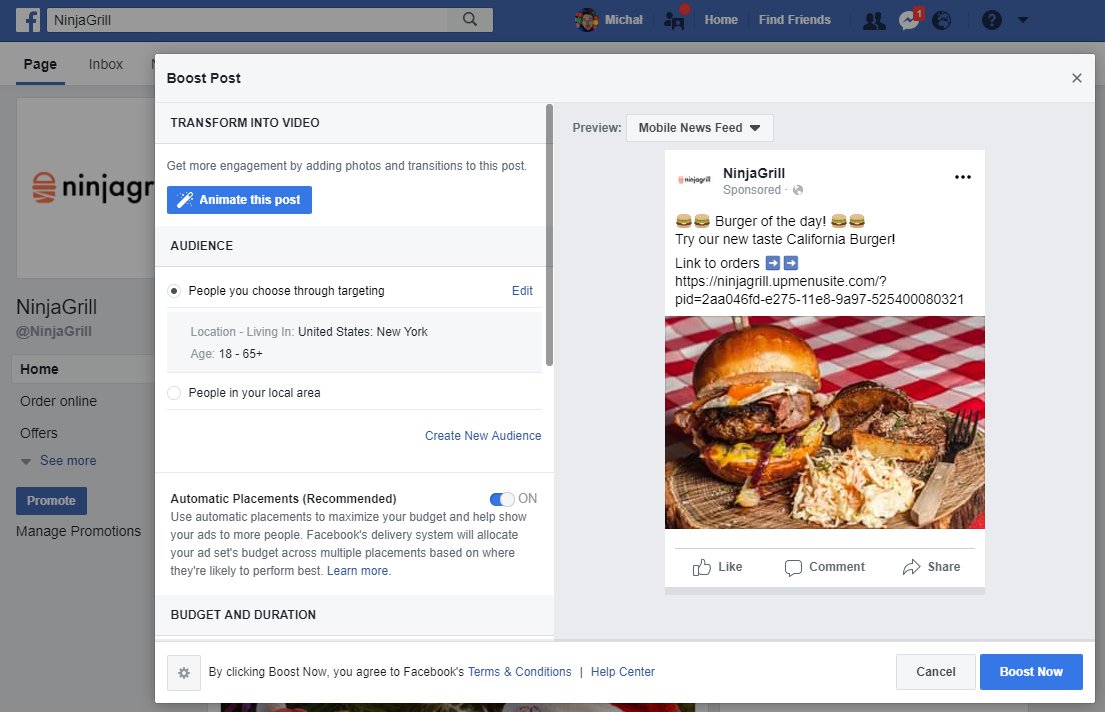Open the Mobile News Feed preview dropdown
The image size is (1105, 712).
pyautogui.click(x=699, y=128)
